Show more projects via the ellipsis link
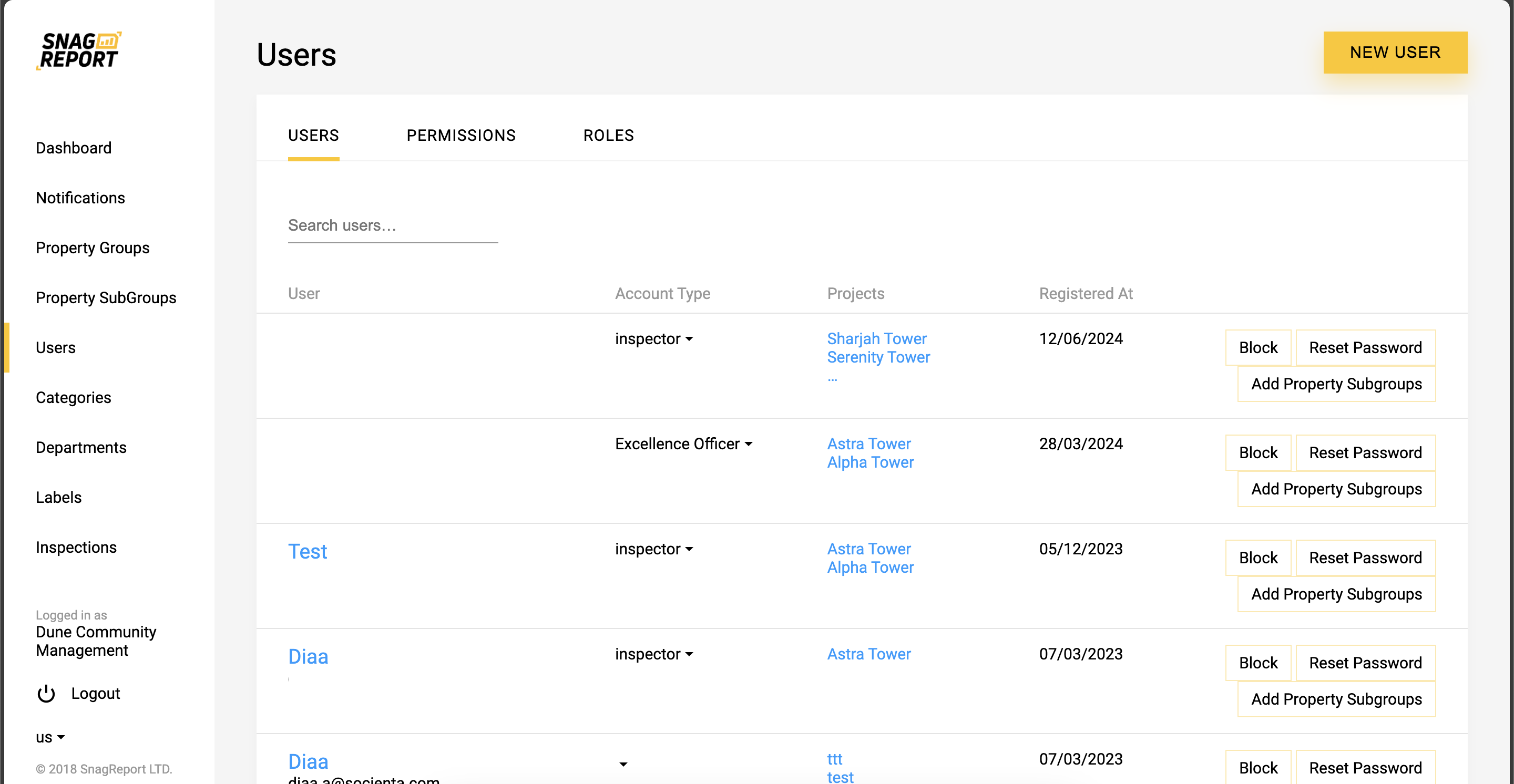Screen dimensions: 1514x784 pyautogui.click(x=832, y=379)
